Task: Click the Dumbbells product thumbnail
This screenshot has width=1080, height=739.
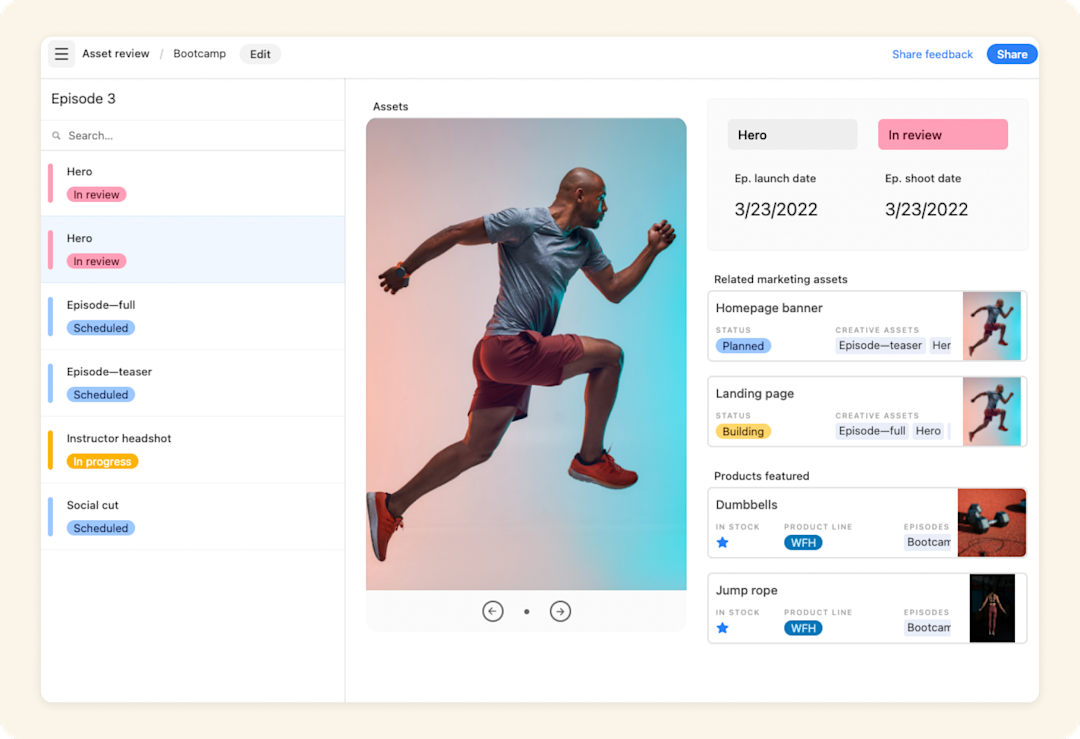Action: pos(994,522)
